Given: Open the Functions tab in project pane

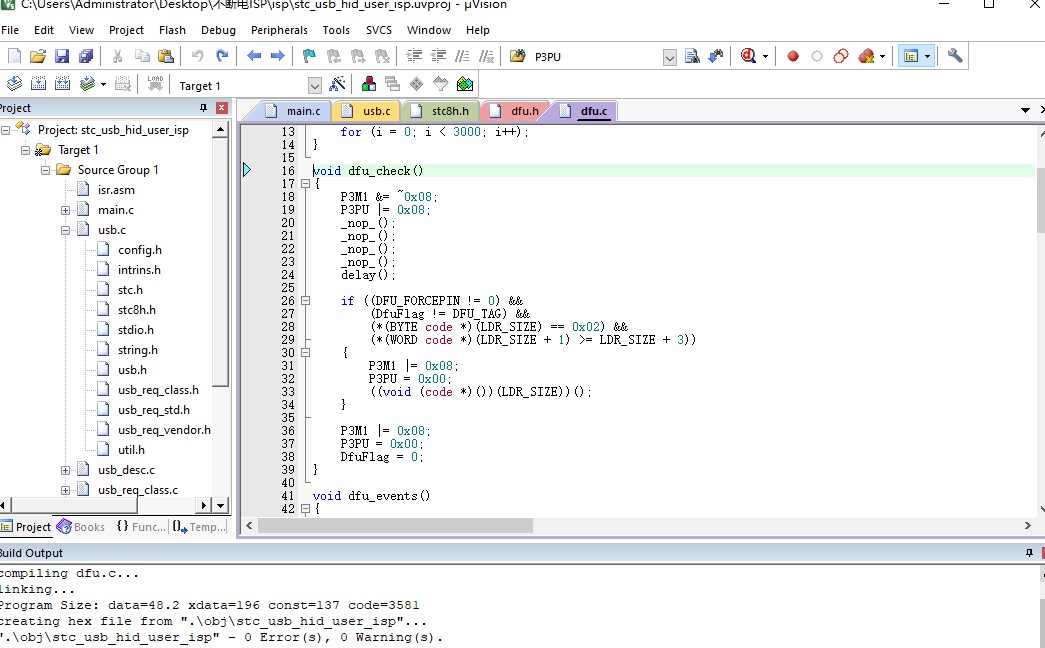Looking at the screenshot, I should pos(141,527).
